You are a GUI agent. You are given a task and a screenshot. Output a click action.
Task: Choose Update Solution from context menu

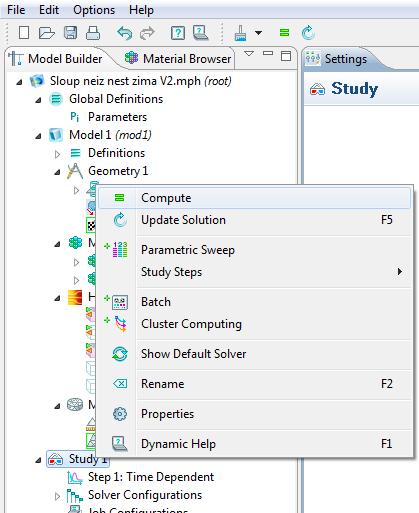tap(255, 220)
